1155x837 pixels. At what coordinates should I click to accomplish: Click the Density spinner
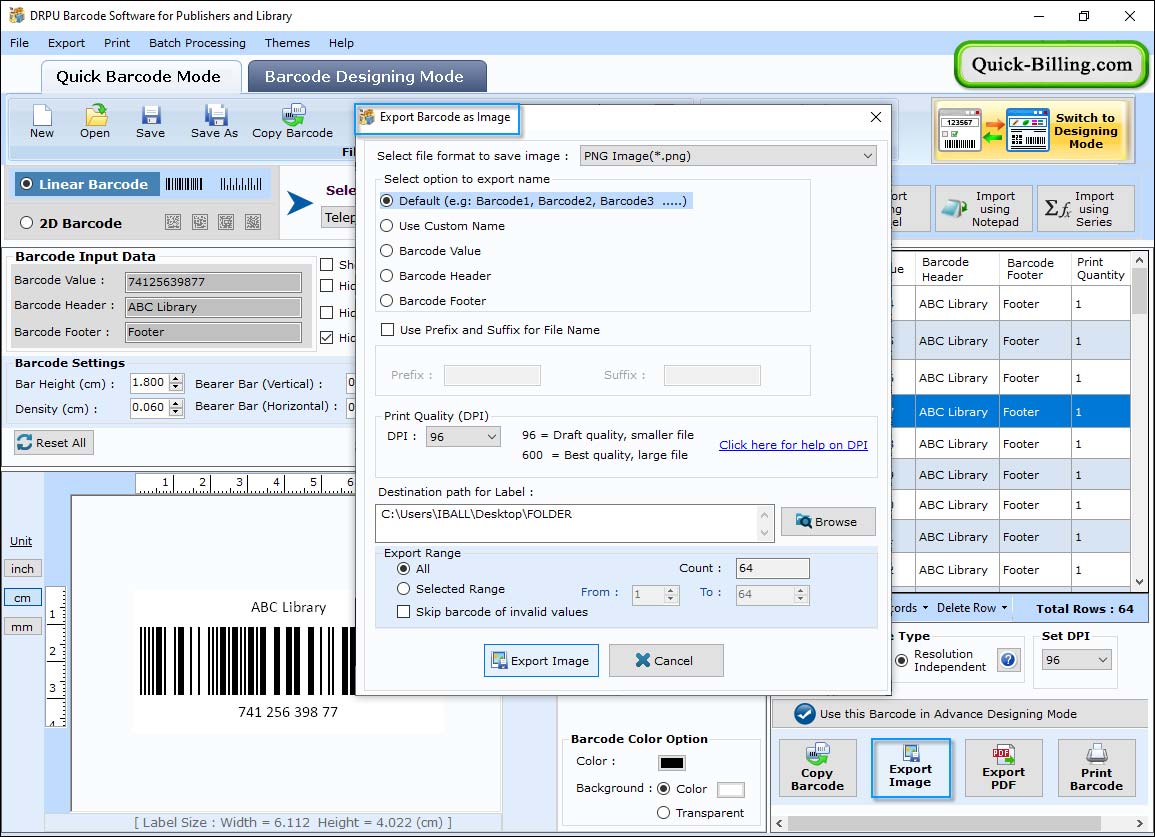pyautogui.click(x=175, y=407)
